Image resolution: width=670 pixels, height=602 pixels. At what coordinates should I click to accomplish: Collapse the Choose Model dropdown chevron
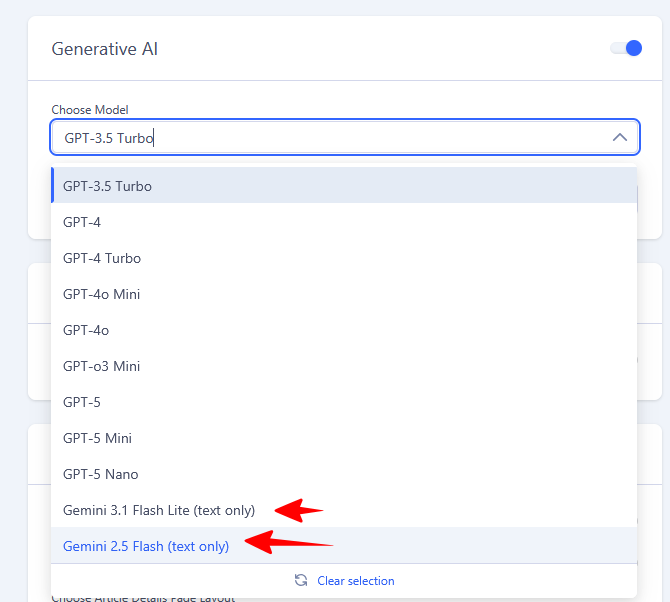coord(620,138)
